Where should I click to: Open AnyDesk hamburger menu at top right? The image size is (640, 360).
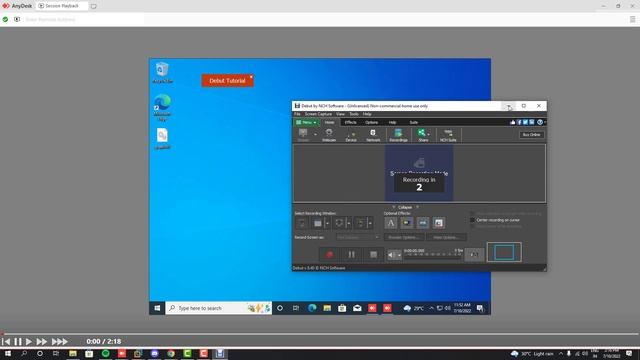[x=632, y=19]
